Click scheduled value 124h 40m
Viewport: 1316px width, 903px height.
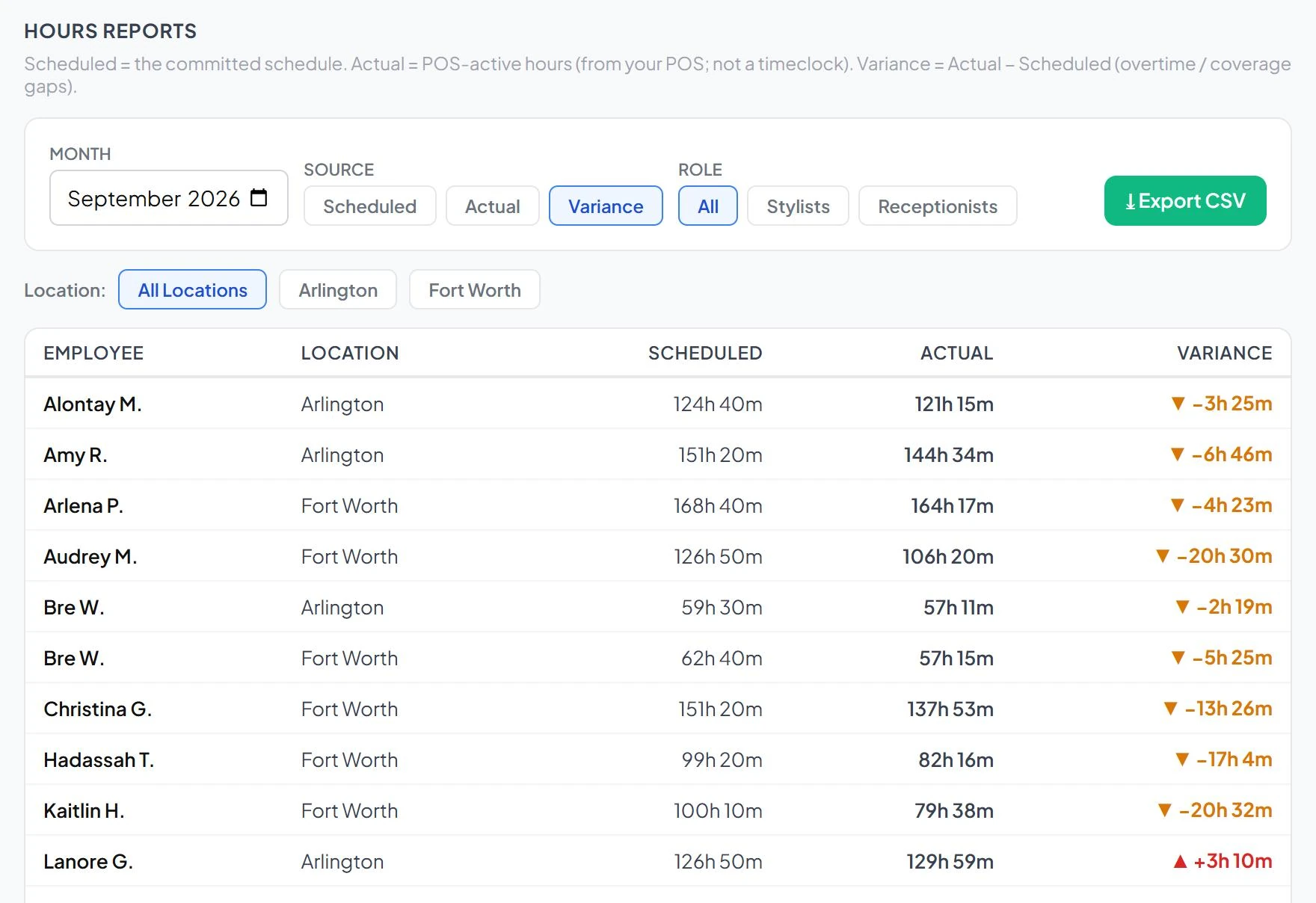coord(718,404)
